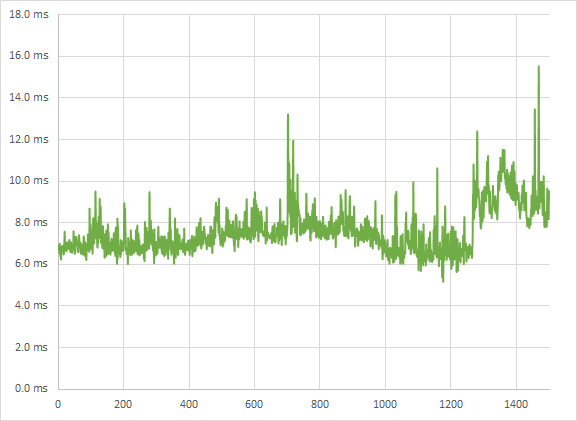Click the 600 x-axis label
The height and width of the screenshot is (421, 577).
(254, 404)
